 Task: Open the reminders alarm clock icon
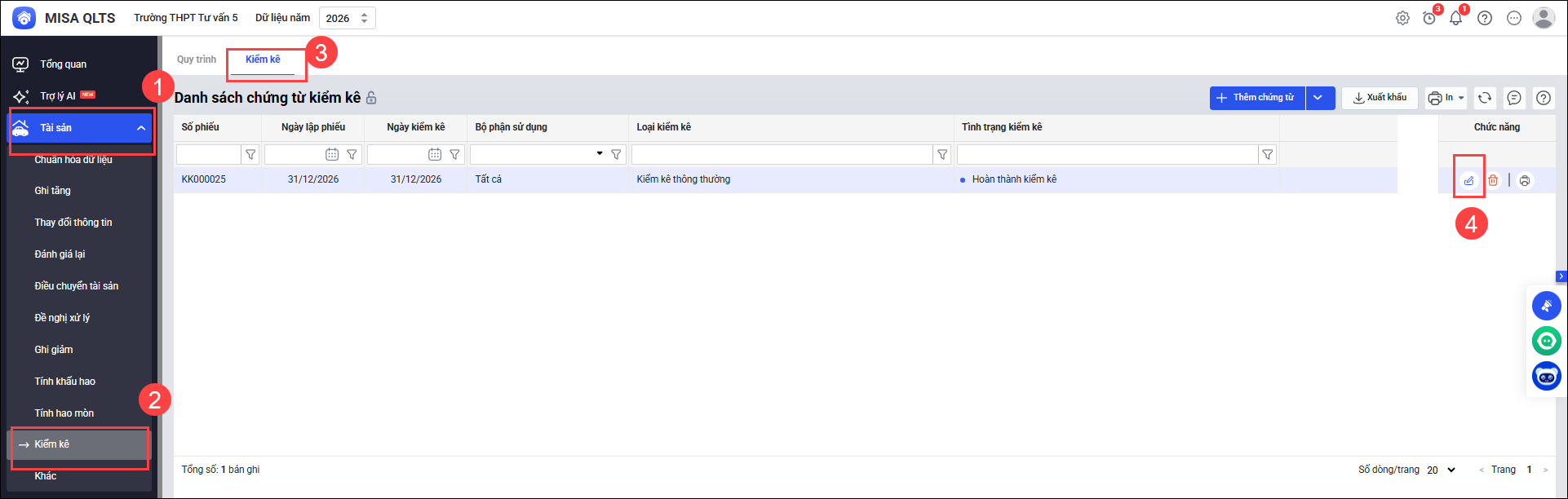pyautogui.click(x=1429, y=18)
